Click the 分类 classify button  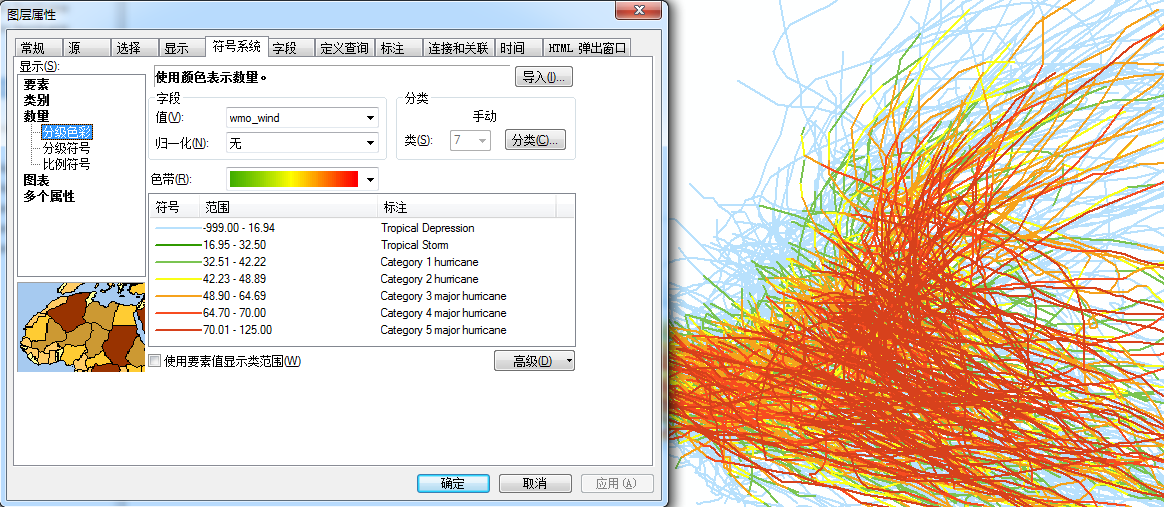coord(535,140)
